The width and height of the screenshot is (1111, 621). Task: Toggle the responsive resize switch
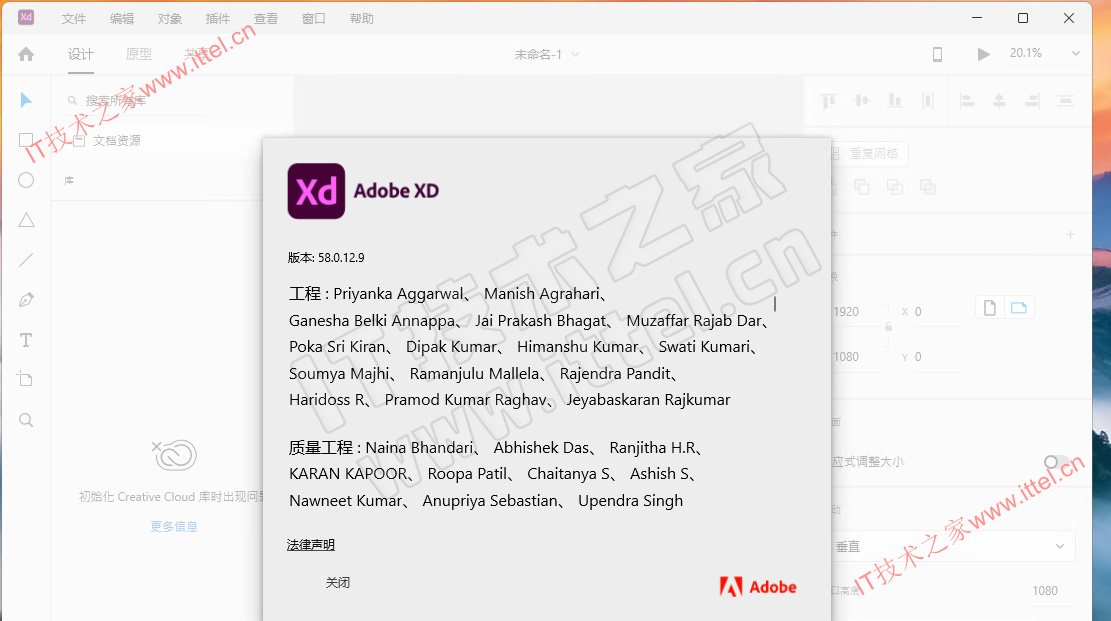click(1056, 462)
